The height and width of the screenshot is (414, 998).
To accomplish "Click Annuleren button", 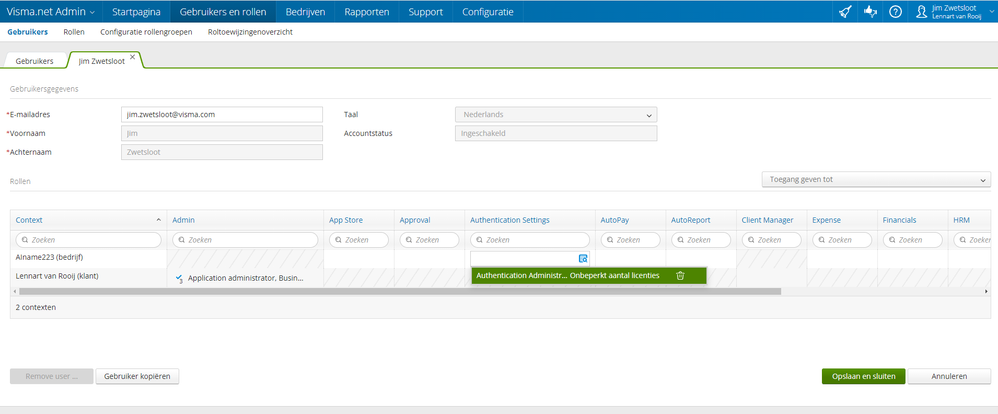I will 949,376.
